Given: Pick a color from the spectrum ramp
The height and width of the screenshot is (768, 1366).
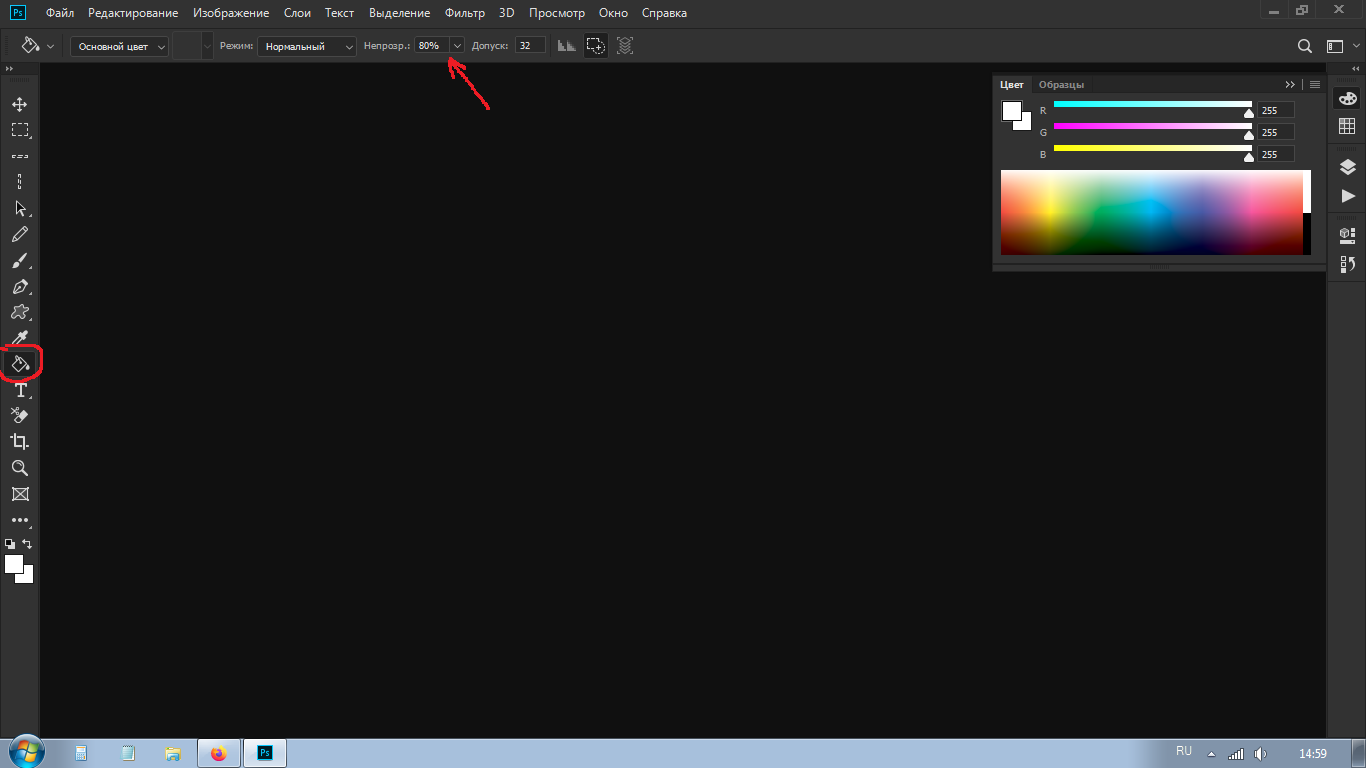Looking at the screenshot, I should coord(1151,213).
